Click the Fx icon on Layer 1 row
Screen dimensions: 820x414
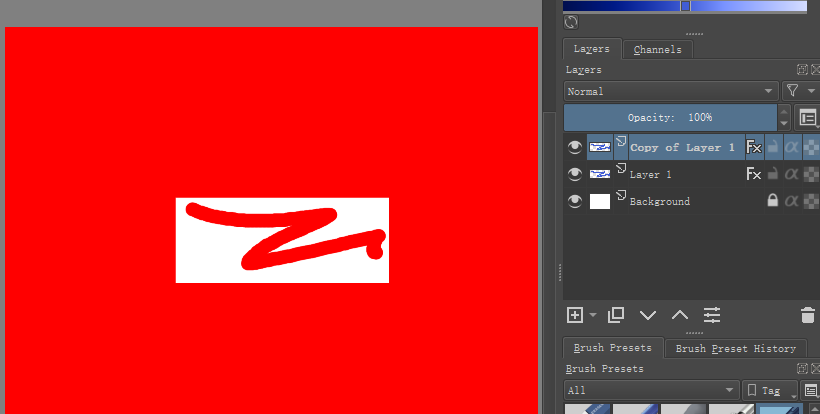click(754, 174)
